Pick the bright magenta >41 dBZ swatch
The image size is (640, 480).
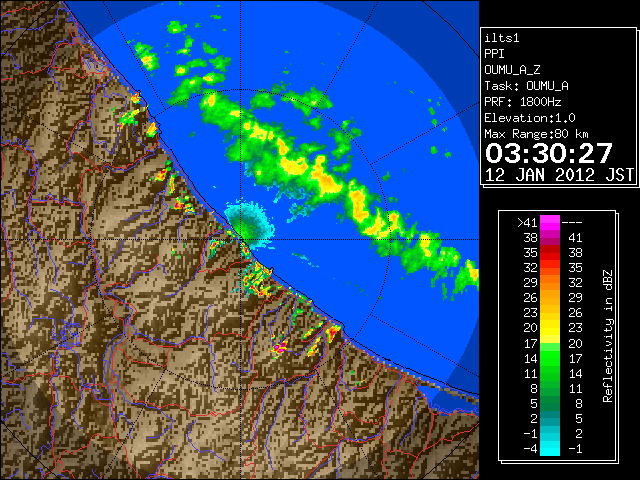[550, 223]
